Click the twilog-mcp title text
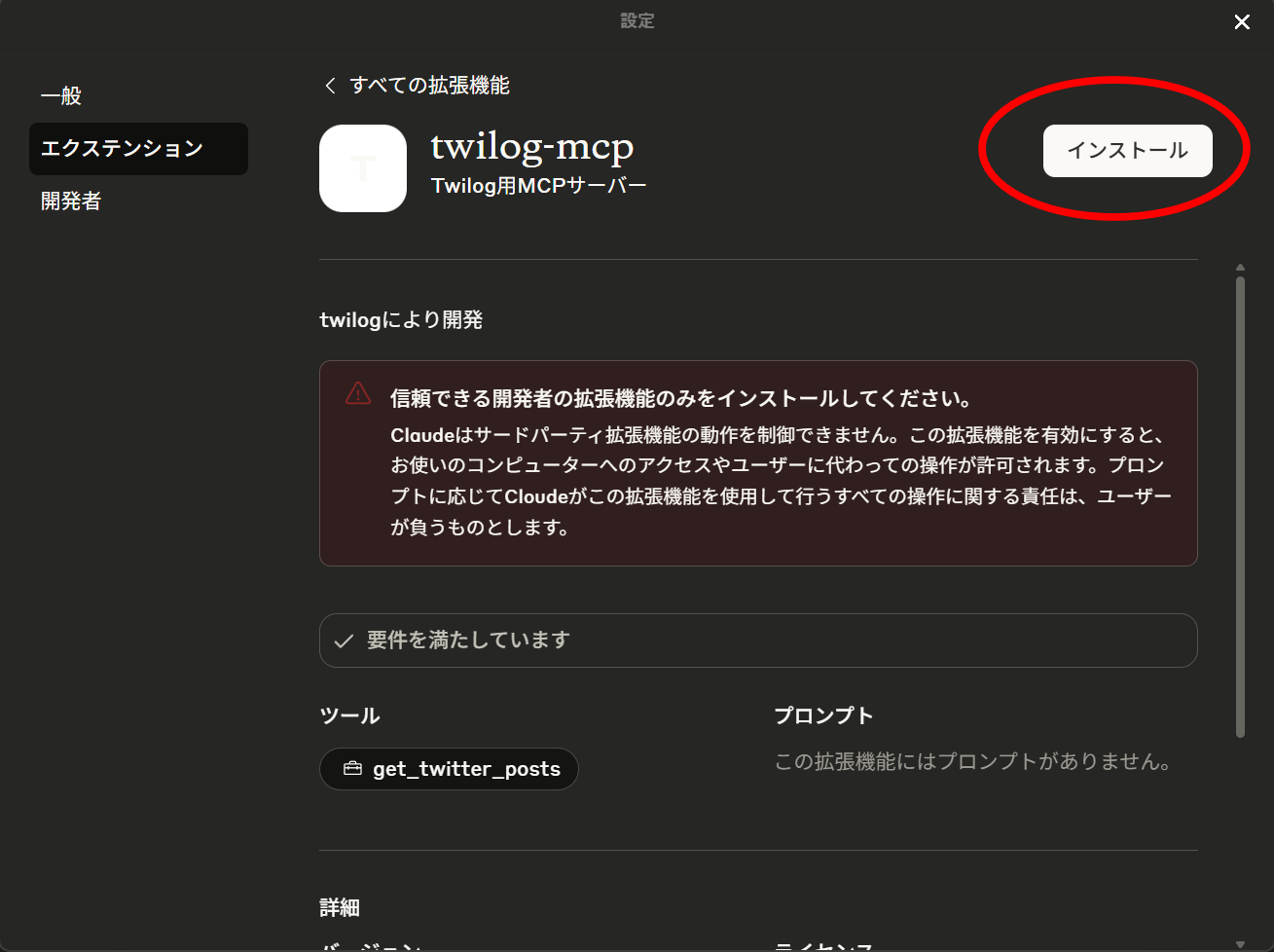Viewport: 1274px width, 952px height. tap(532, 148)
